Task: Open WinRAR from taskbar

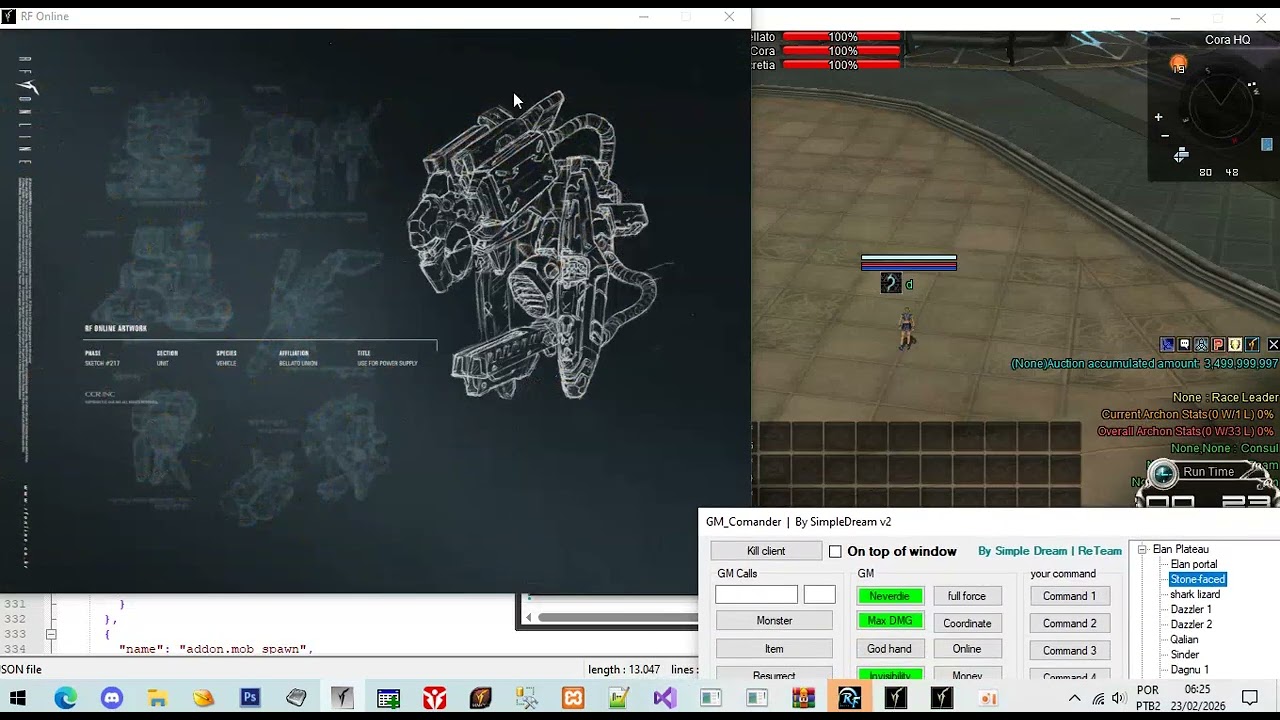Action: (803, 698)
